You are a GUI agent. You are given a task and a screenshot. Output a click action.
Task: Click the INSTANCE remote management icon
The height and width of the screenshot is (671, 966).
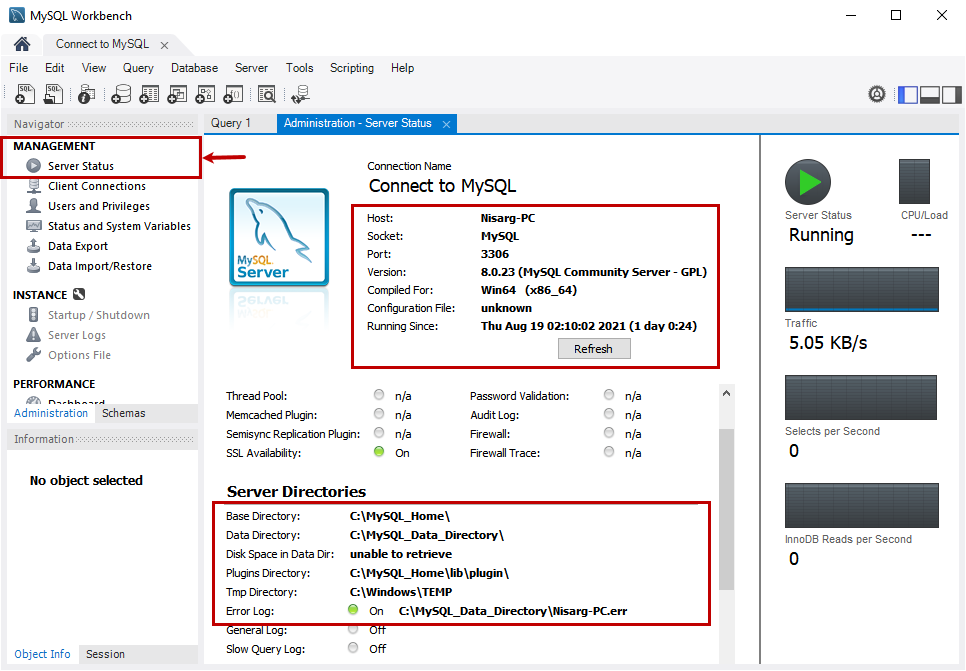coord(79,294)
